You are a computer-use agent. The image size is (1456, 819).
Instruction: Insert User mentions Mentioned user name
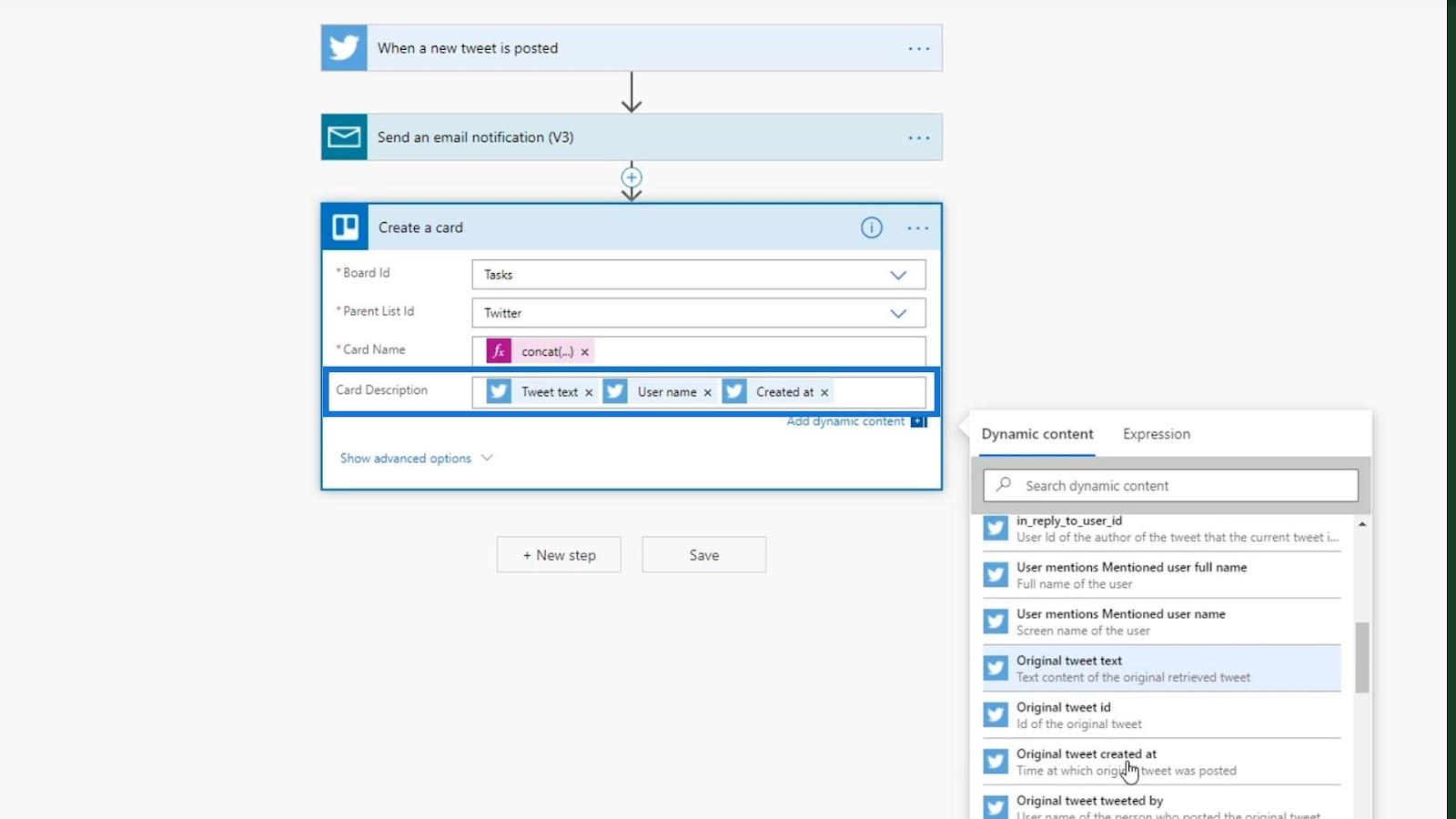point(1161,622)
